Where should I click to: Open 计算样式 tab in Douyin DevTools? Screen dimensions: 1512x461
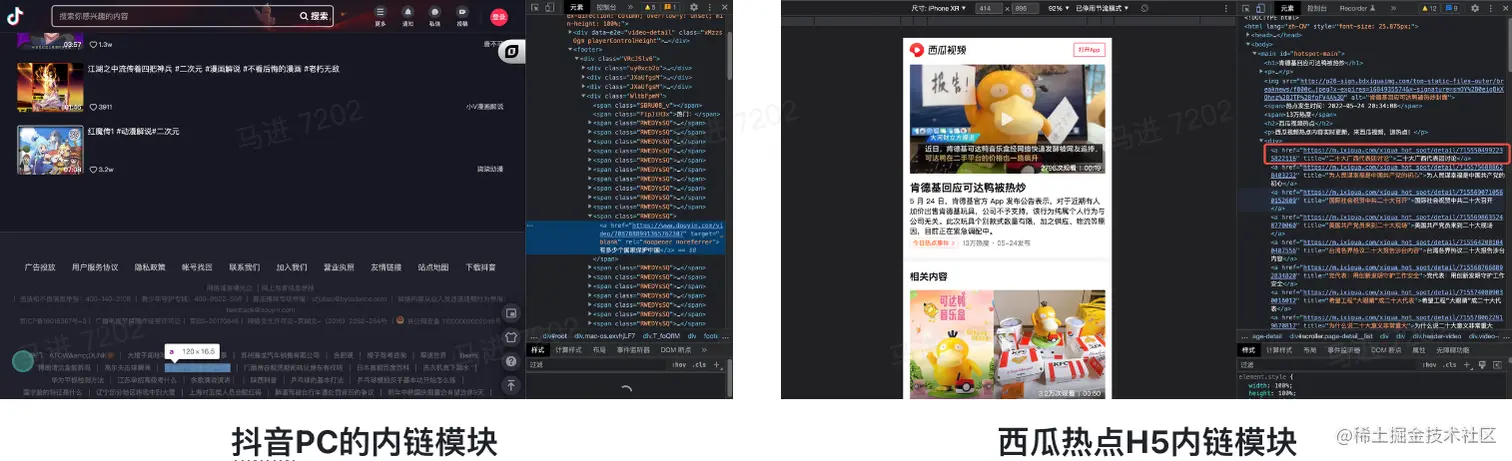567,350
